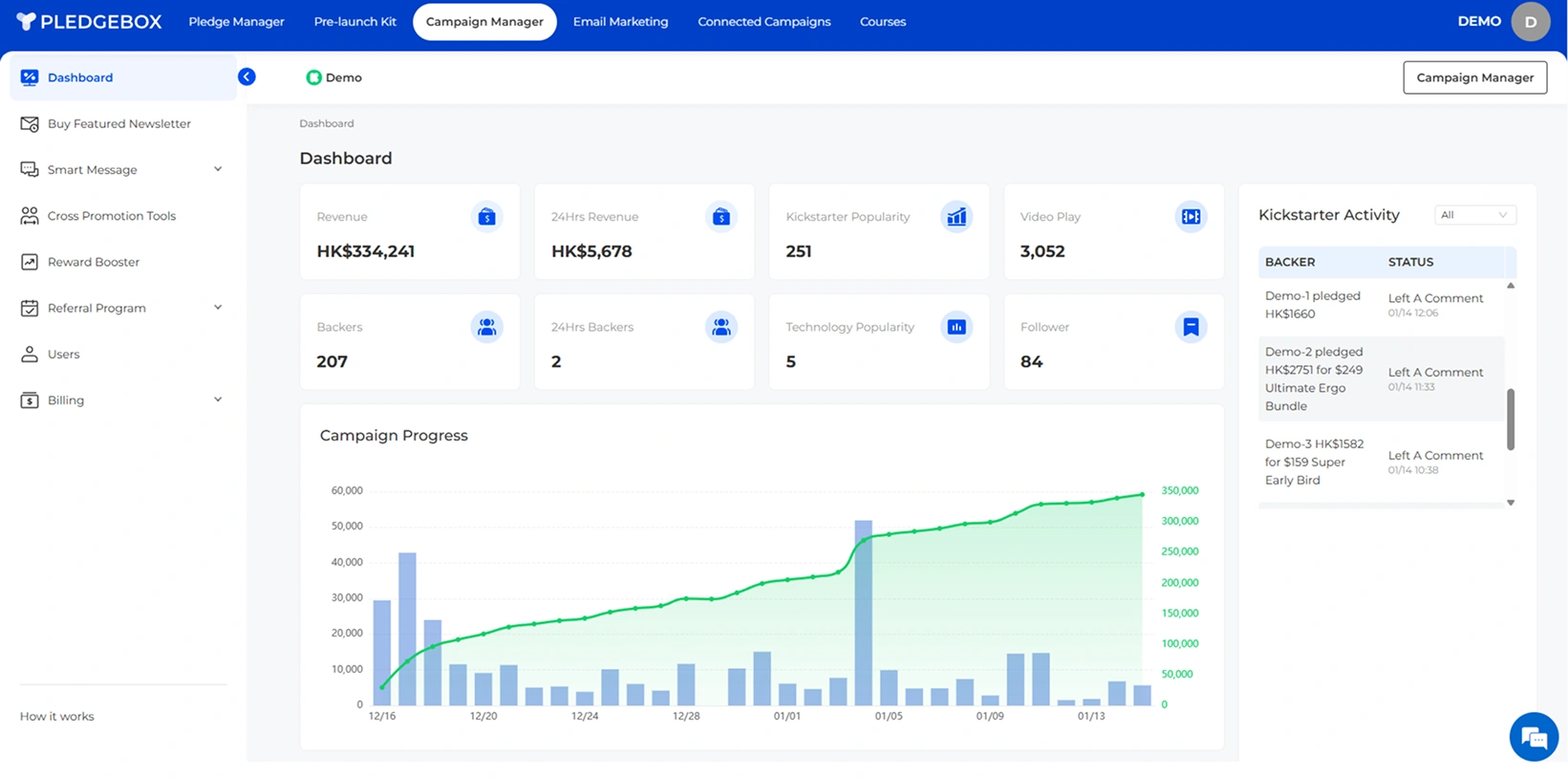This screenshot has height=778, width=1568.
Task: Click the Video Play card icon
Action: (x=1191, y=217)
